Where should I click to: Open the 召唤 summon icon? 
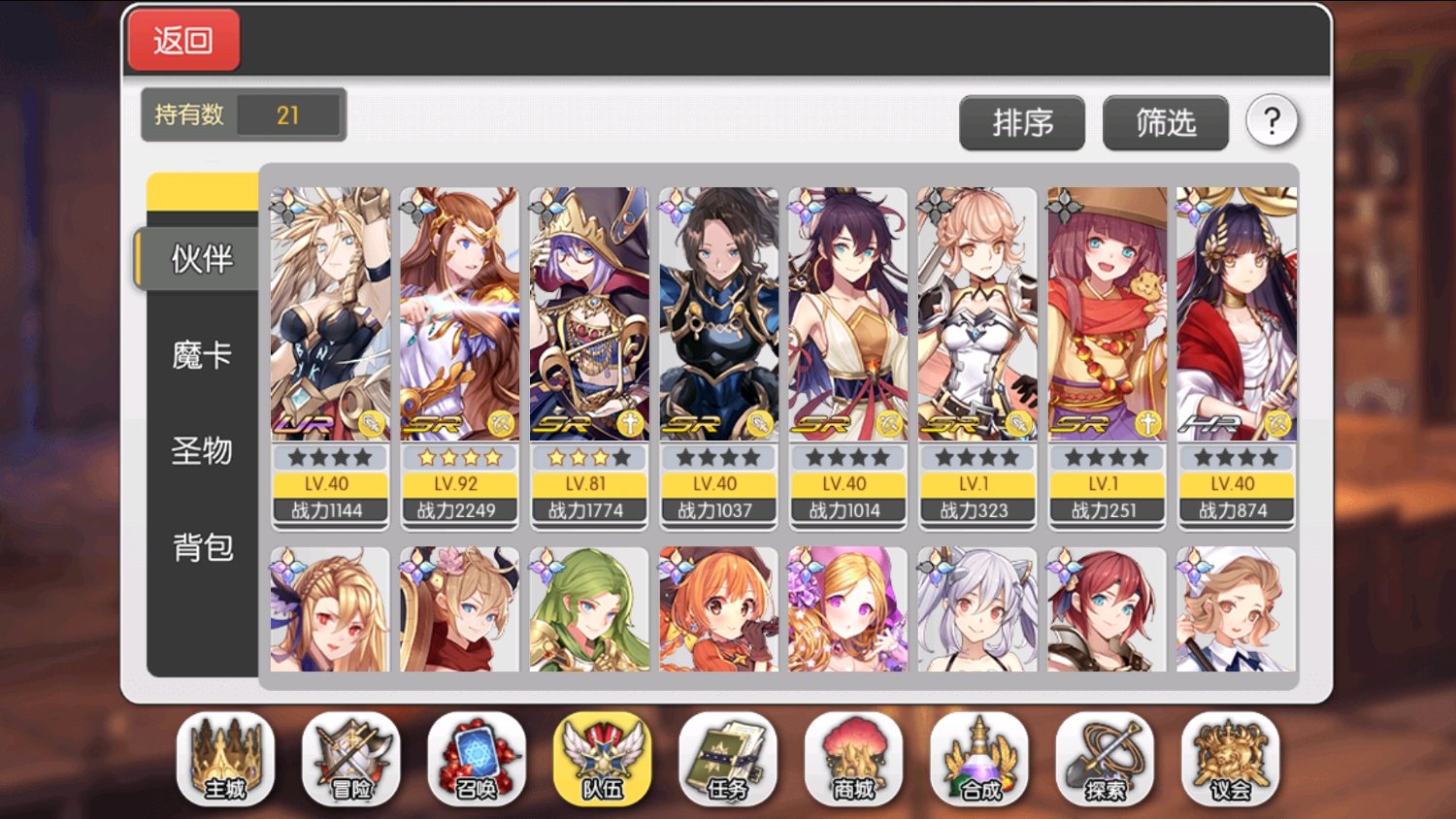click(477, 760)
